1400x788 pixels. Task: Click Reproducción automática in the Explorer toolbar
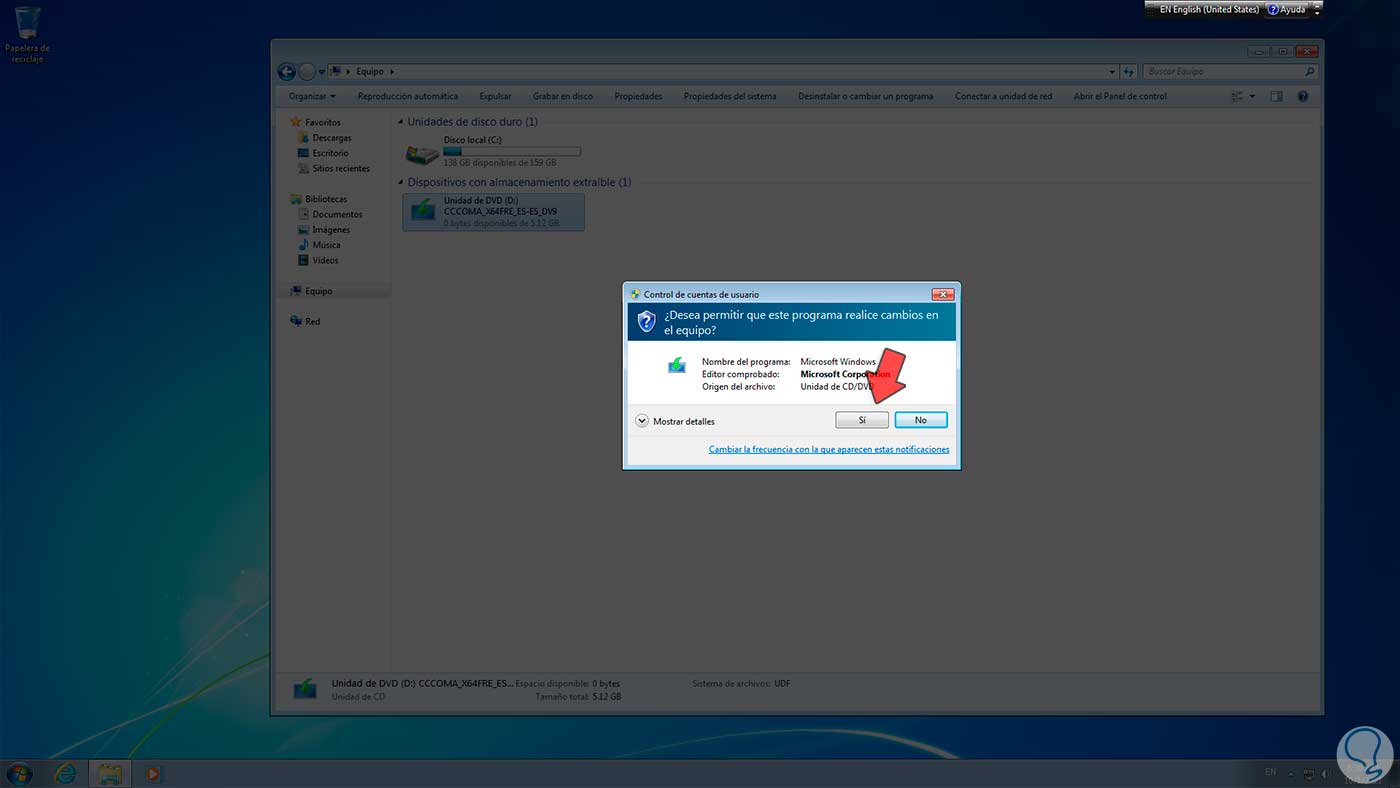pos(408,97)
